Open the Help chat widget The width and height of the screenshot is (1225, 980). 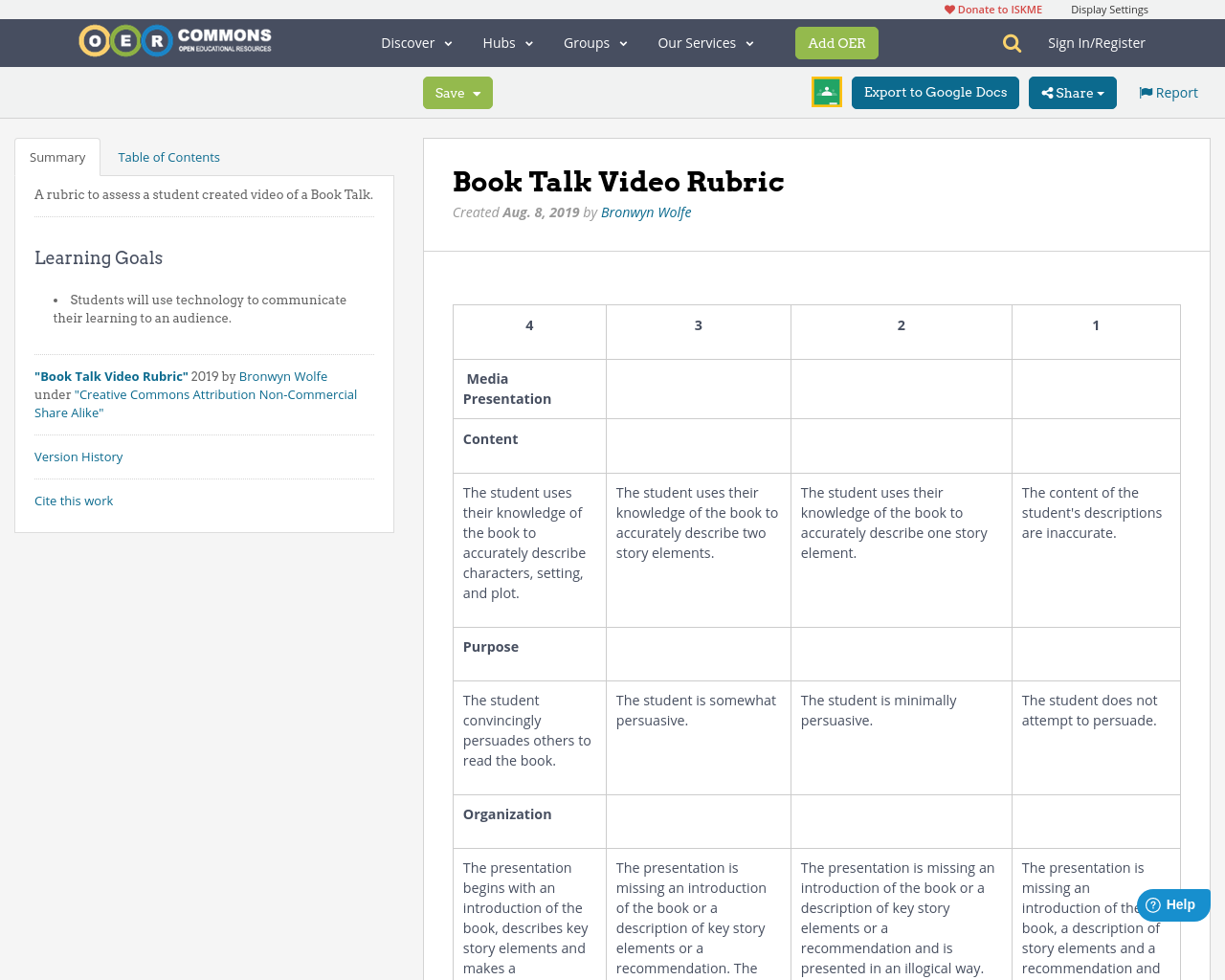tap(1173, 903)
